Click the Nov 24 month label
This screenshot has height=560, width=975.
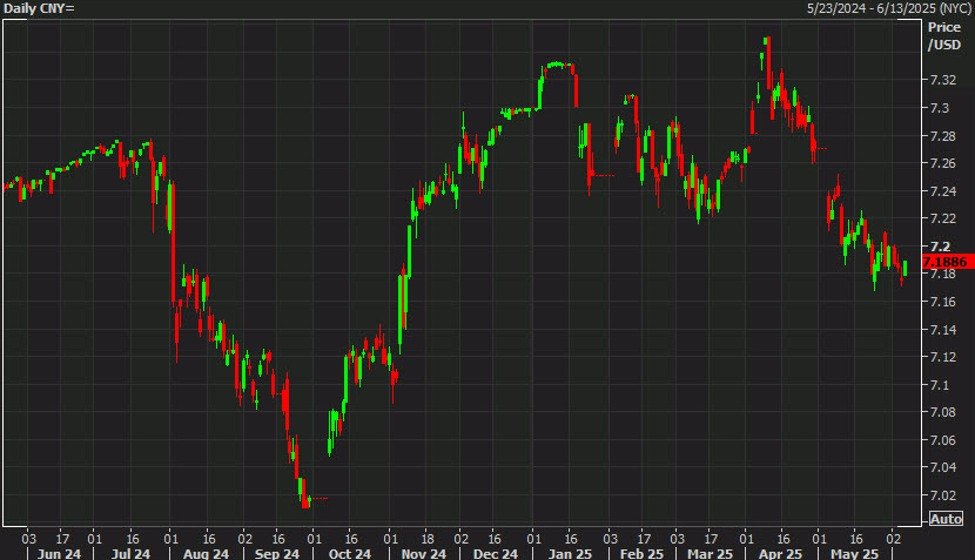point(425,553)
